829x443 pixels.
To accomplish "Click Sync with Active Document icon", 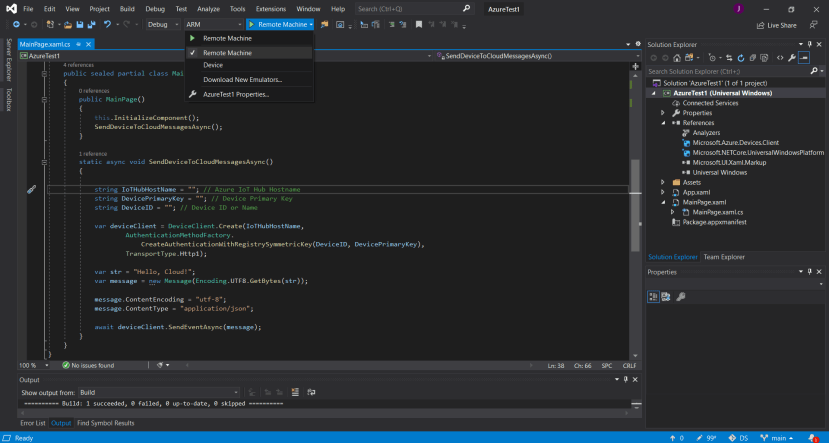I will [729, 58].
